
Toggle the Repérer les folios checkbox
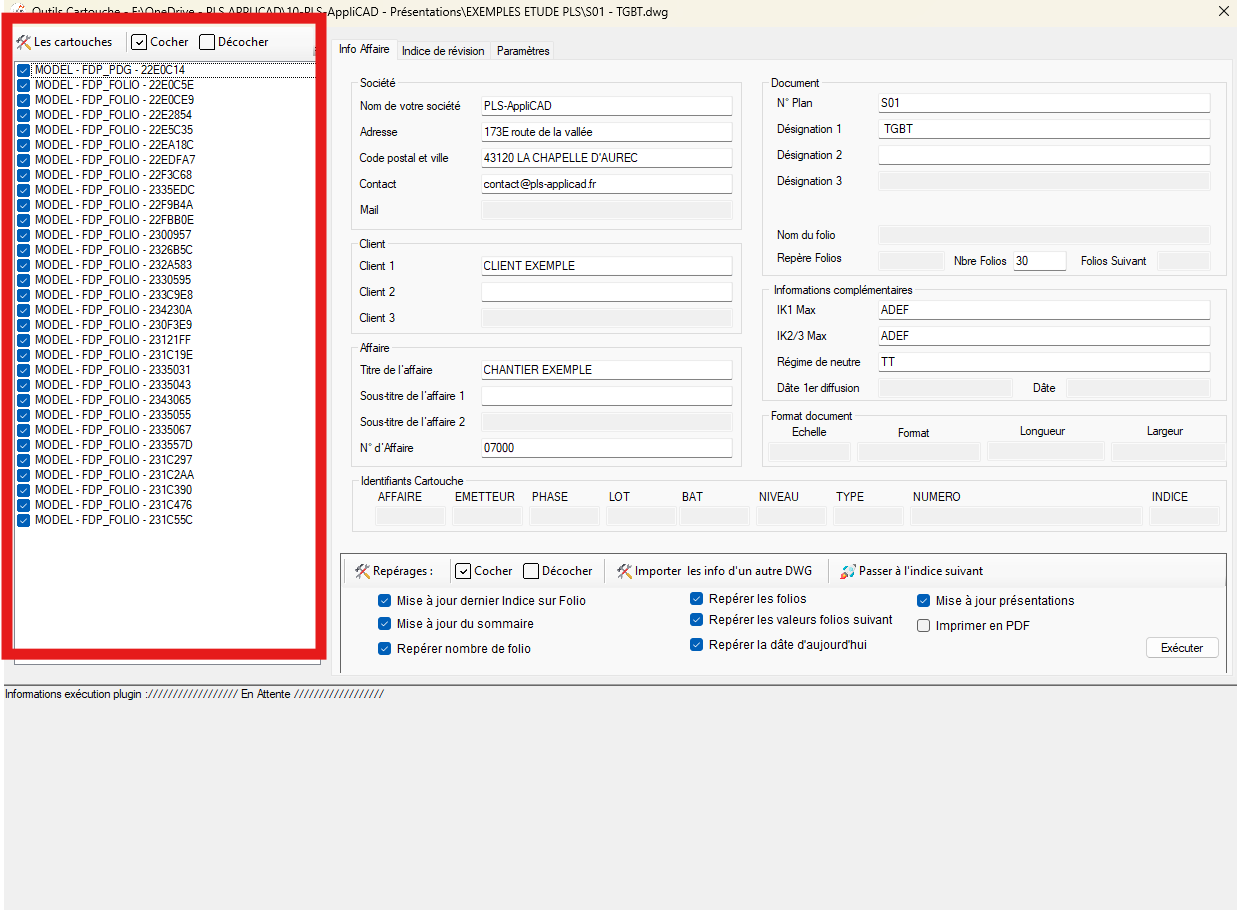click(697, 599)
